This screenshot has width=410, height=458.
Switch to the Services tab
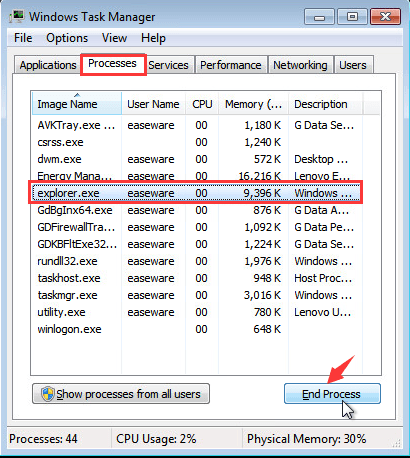click(168, 65)
